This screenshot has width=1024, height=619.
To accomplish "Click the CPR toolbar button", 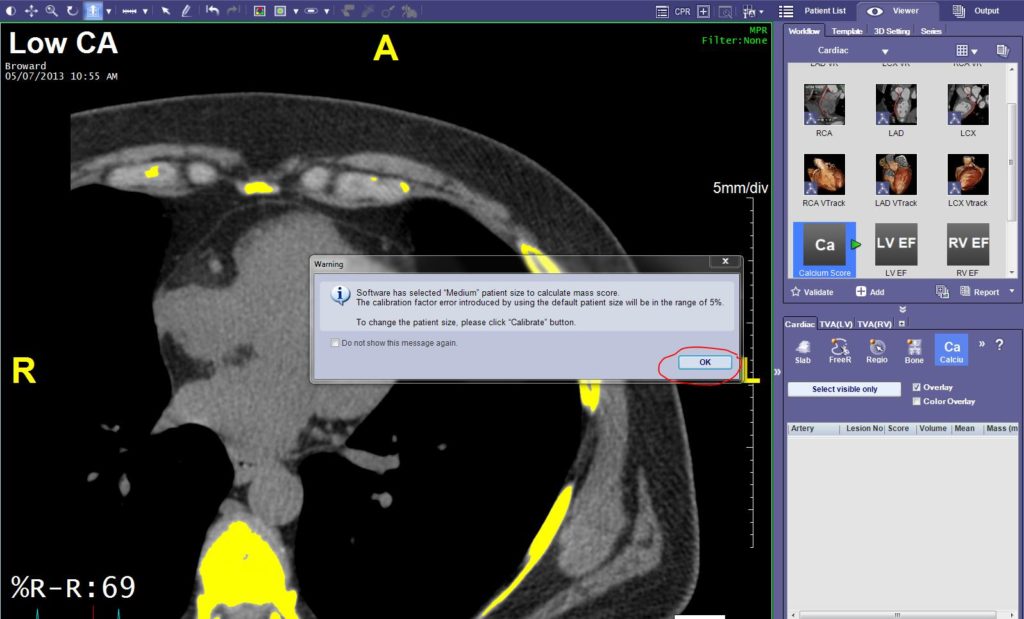I will pos(682,12).
